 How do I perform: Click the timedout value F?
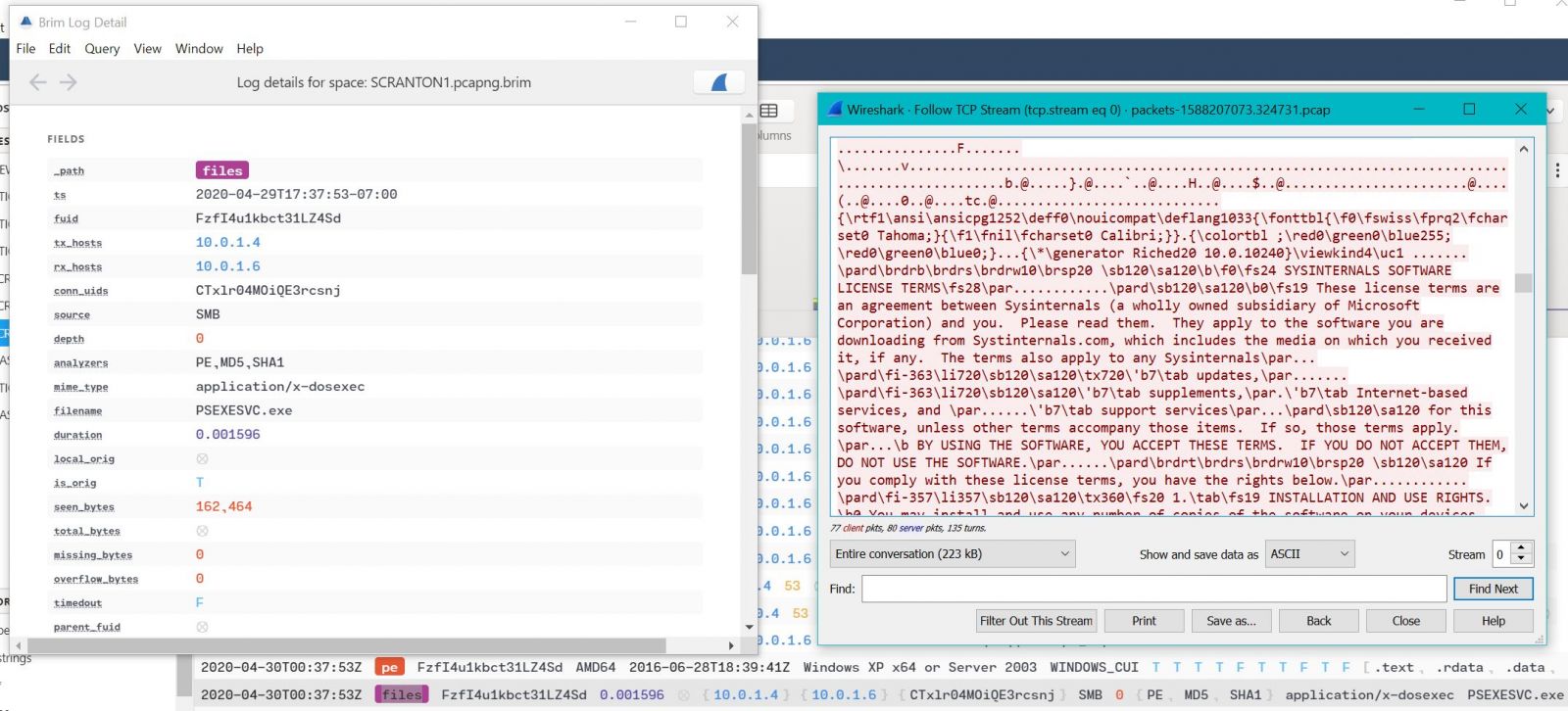(x=200, y=602)
